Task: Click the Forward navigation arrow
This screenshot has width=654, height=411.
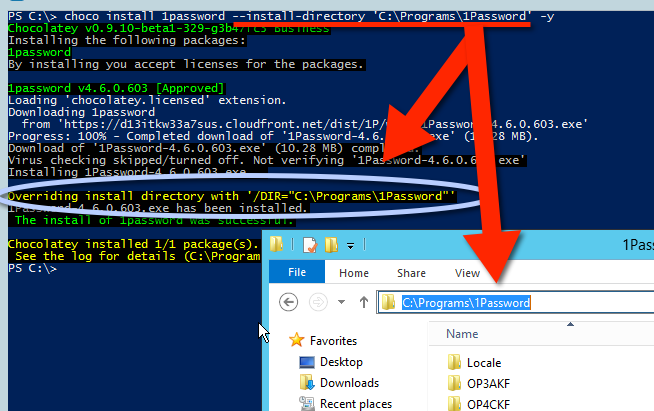Action: (317, 302)
